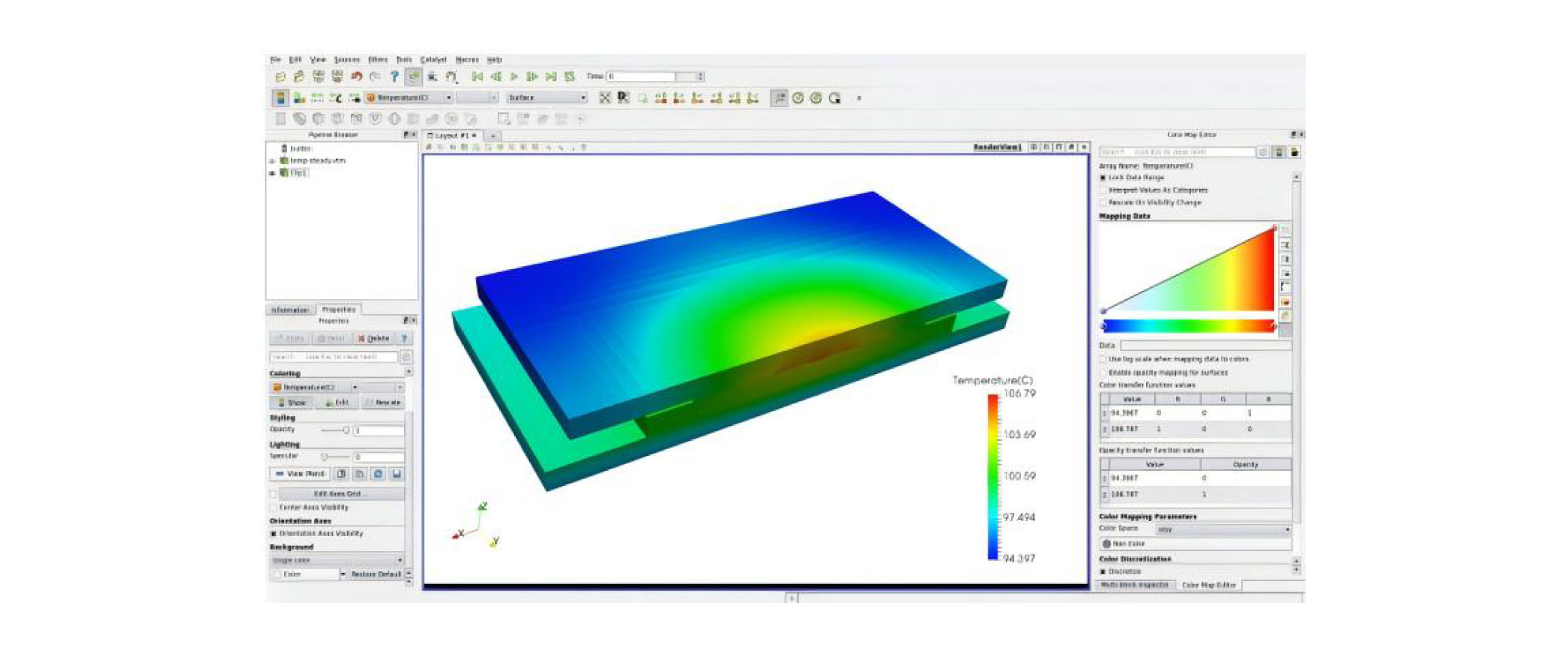Click the Play animation button
The height and width of the screenshot is (653, 1568).
[x=514, y=76]
